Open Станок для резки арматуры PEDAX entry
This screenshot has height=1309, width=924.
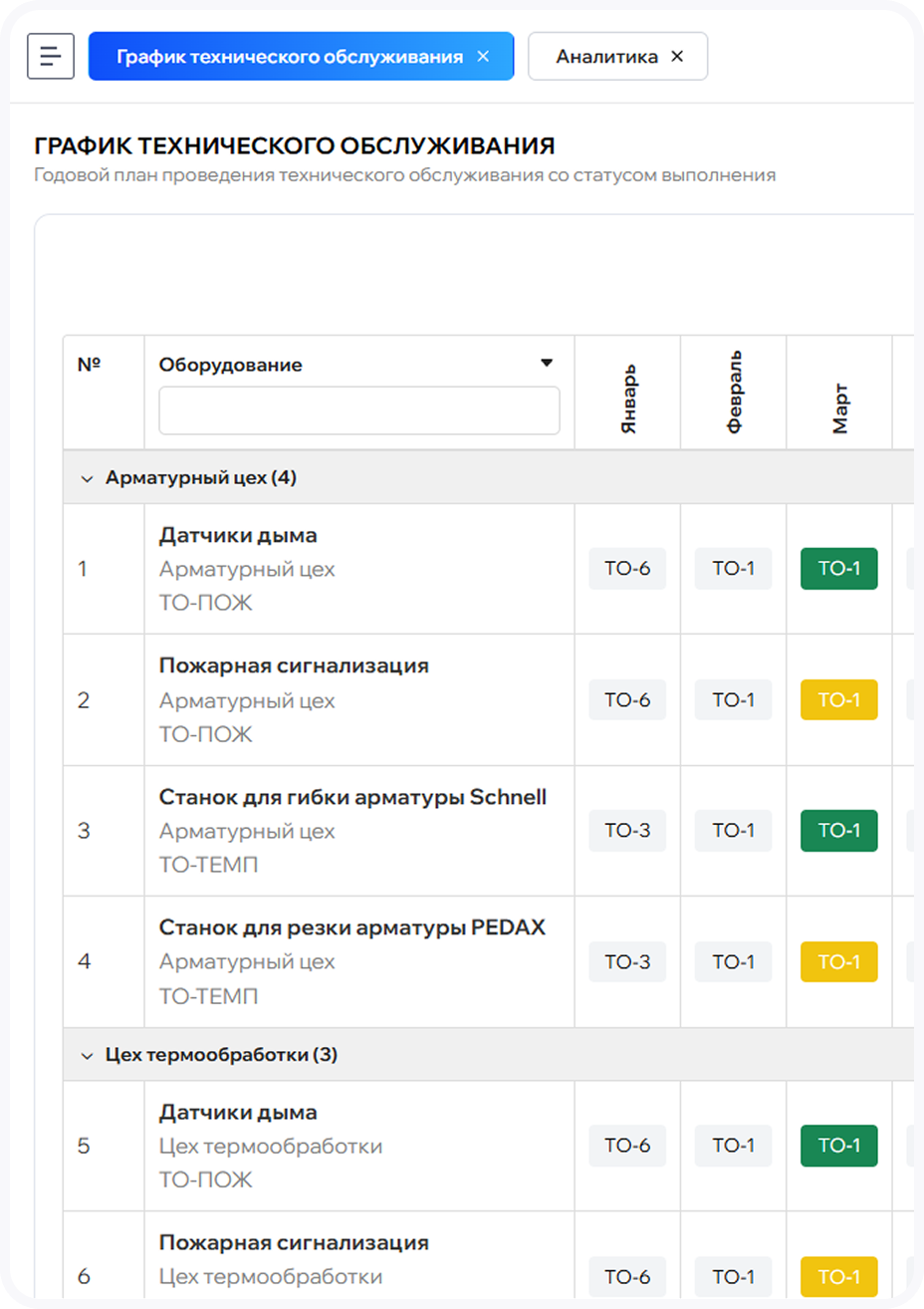351,927
